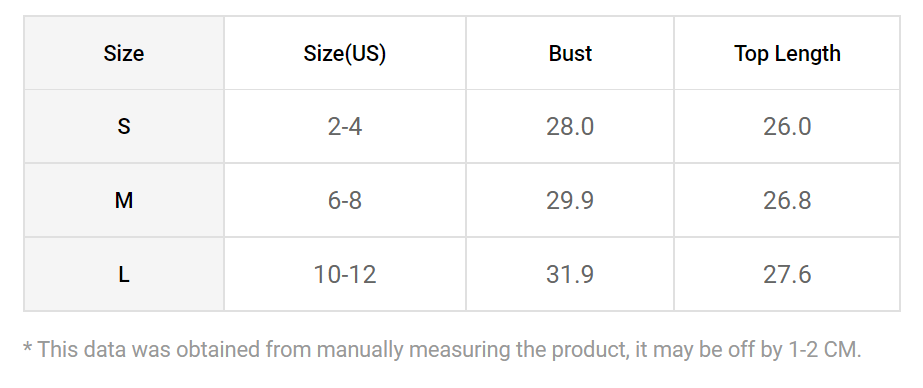
Task: Click the manual measuring disclaimer note
Action: 442,350
